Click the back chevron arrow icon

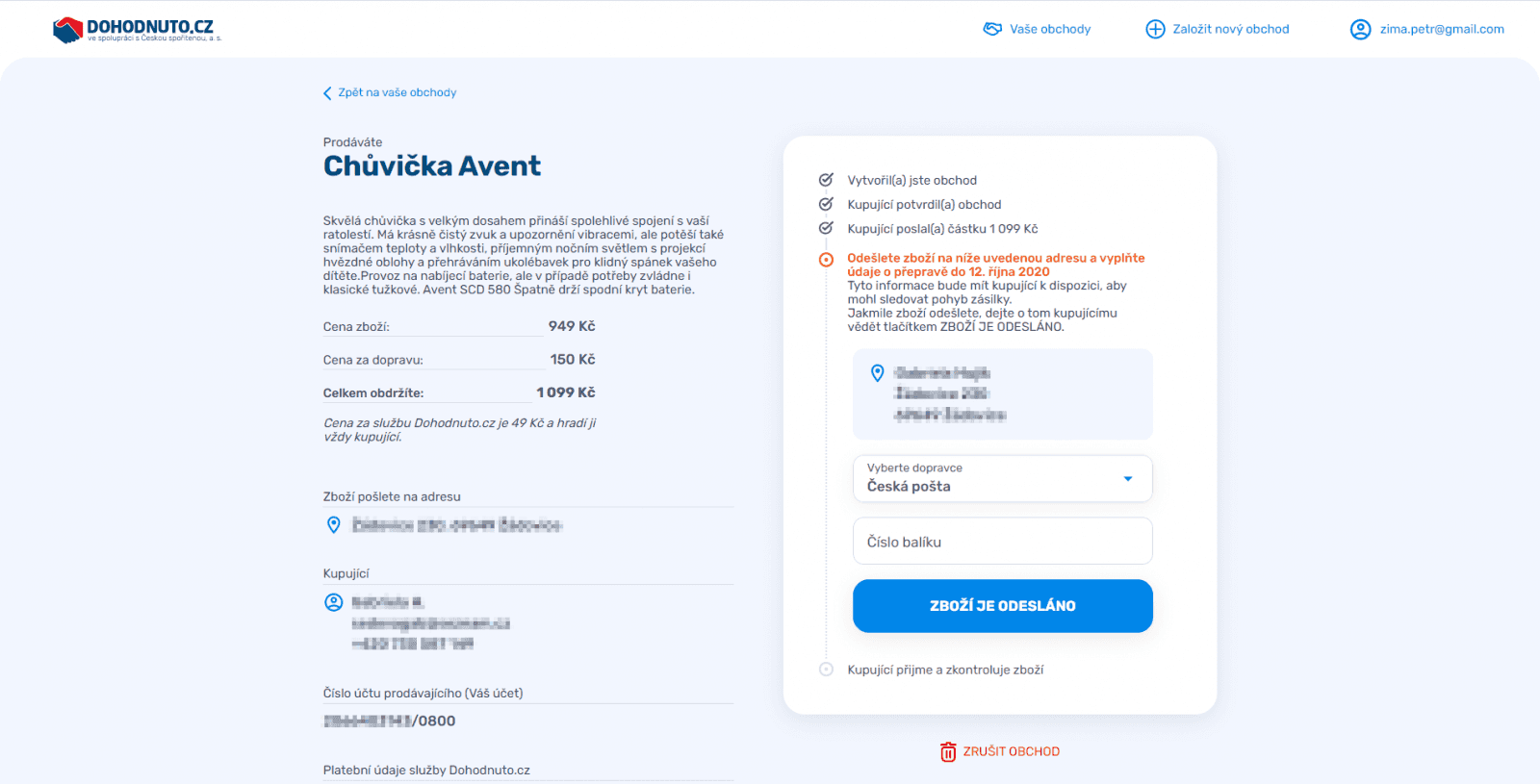(327, 93)
